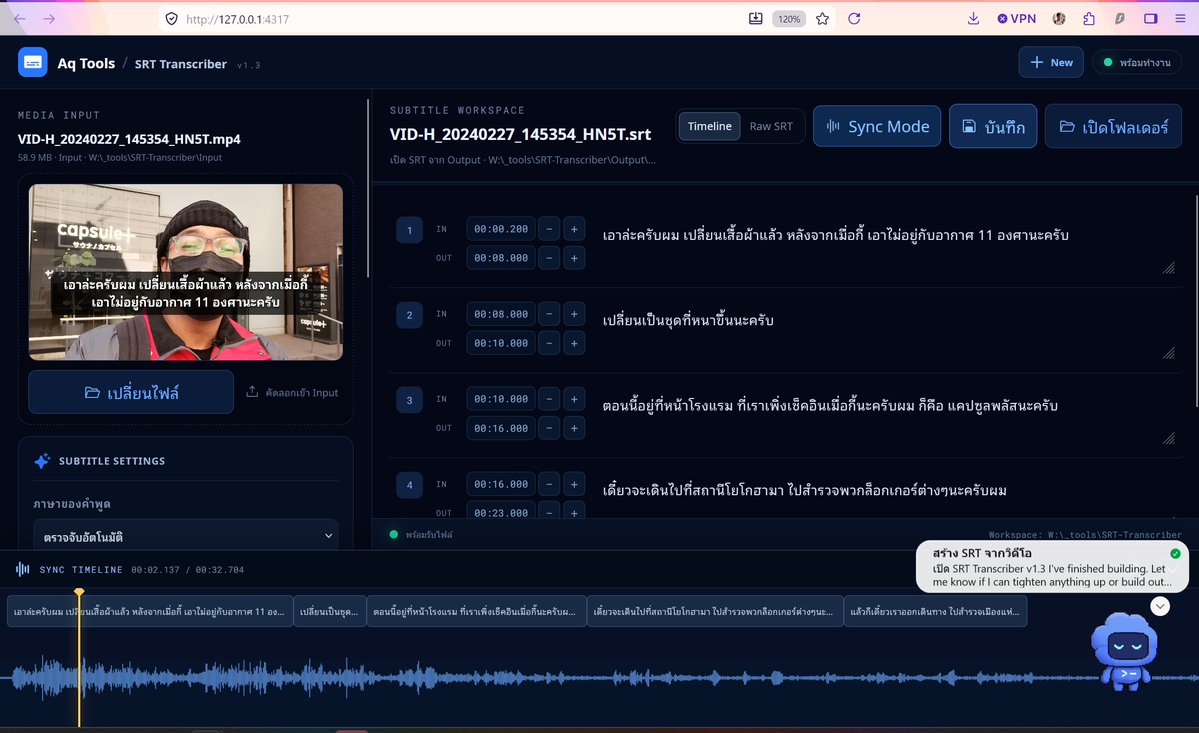Open the browser extensions puzzle icon
This screenshot has width=1199, height=733.
coord(1089,18)
